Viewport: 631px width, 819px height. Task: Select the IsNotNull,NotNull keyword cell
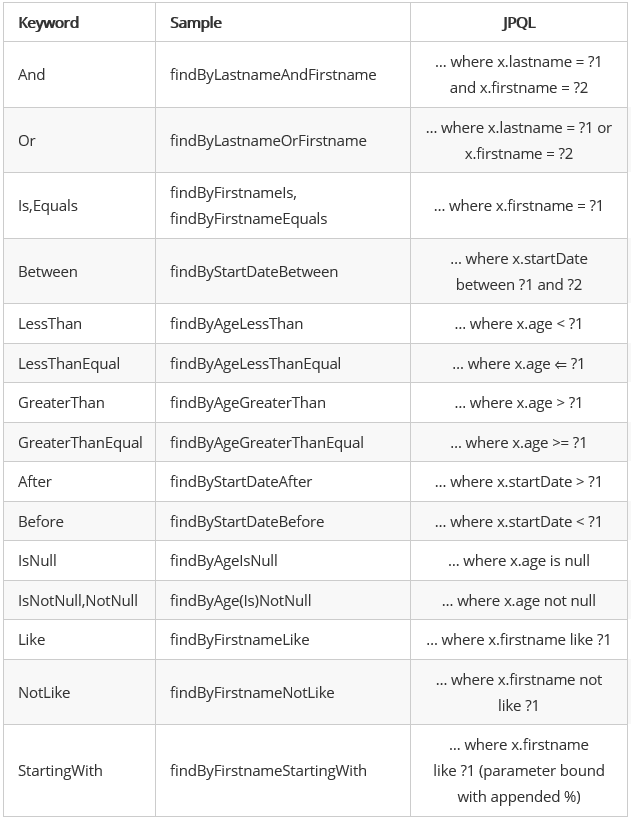pyautogui.click(x=78, y=601)
